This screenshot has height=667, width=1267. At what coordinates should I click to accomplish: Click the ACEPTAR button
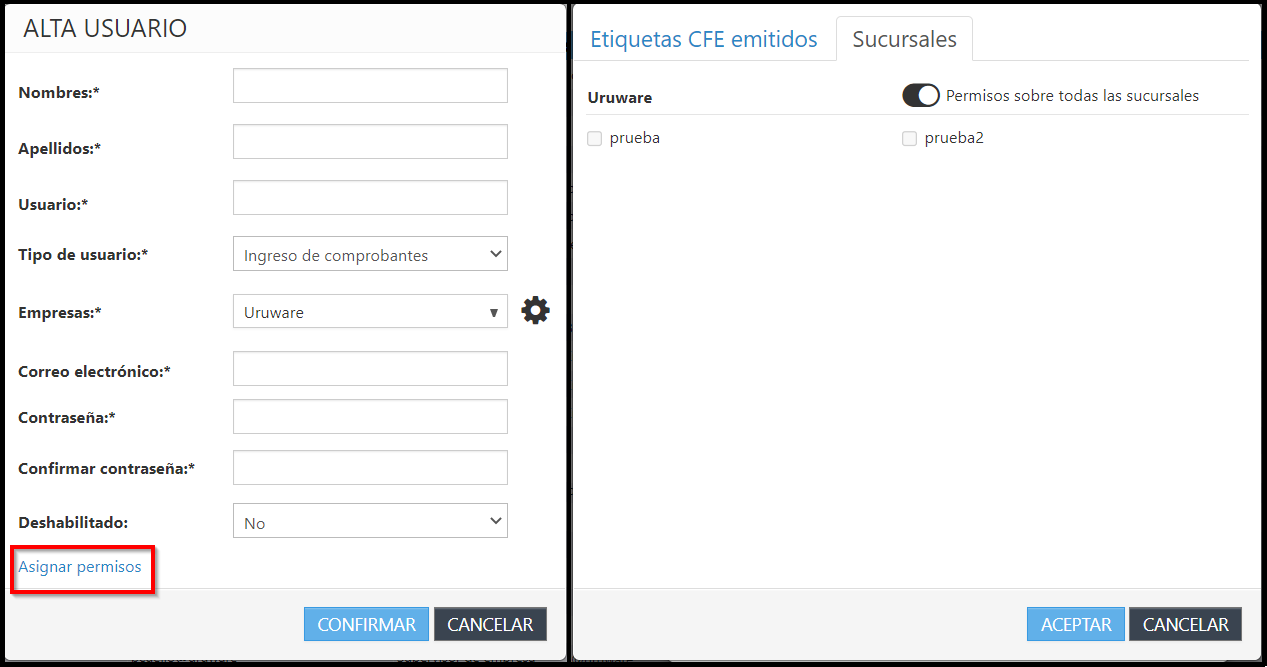click(1076, 624)
